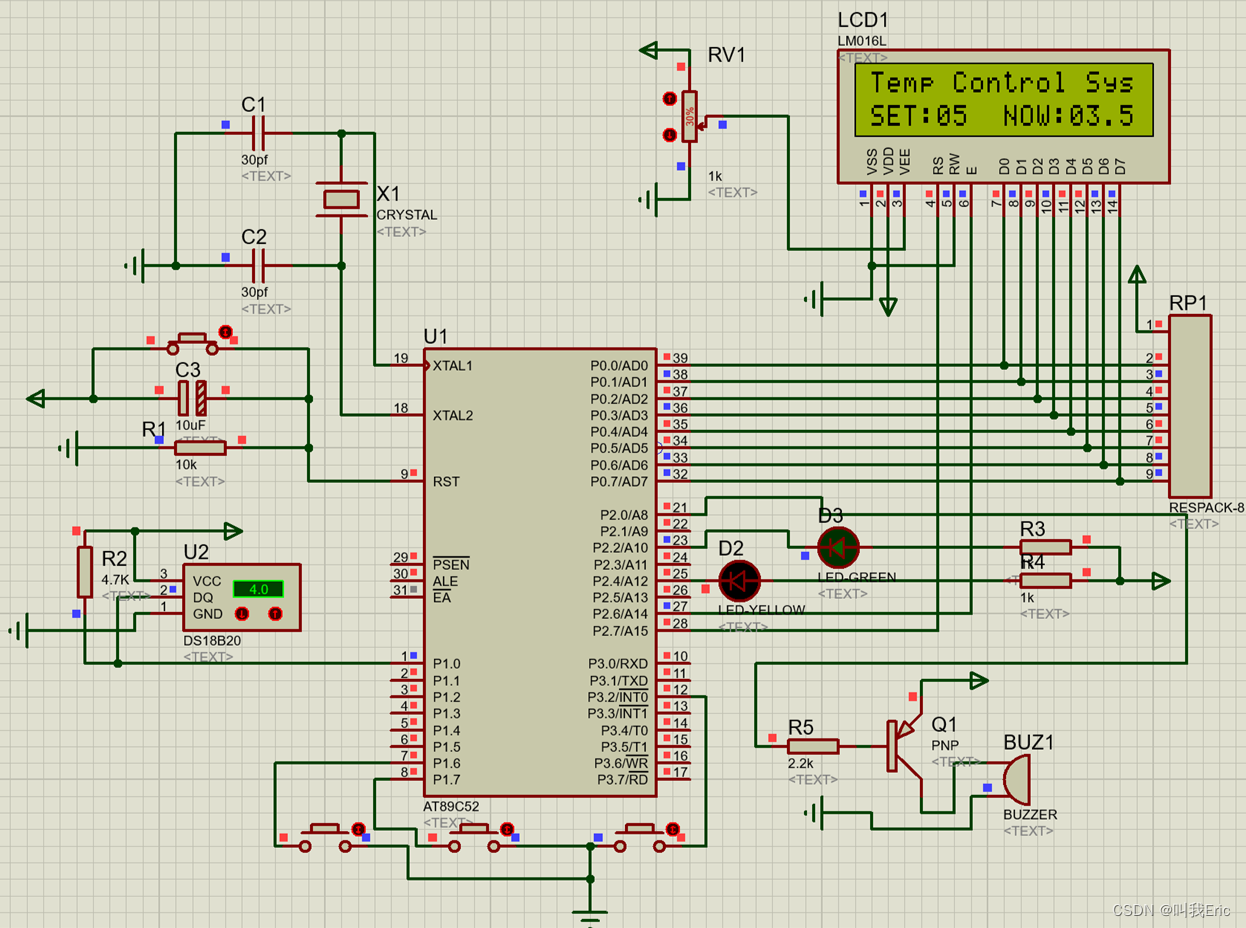Viewport: 1246px width, 928px height.
Task: Click the R2 4.7K resistor
Action: click(x=85, y=573)
